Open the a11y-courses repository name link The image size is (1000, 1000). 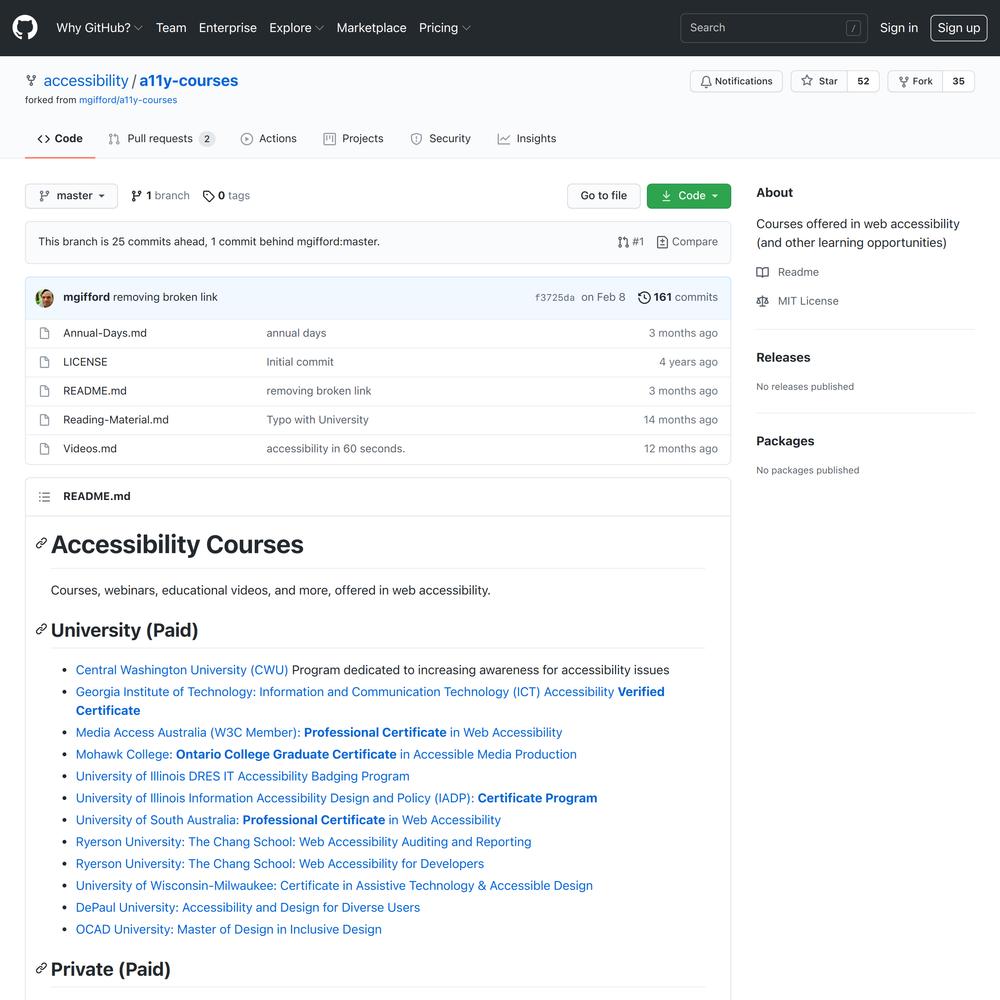point(189,81)
